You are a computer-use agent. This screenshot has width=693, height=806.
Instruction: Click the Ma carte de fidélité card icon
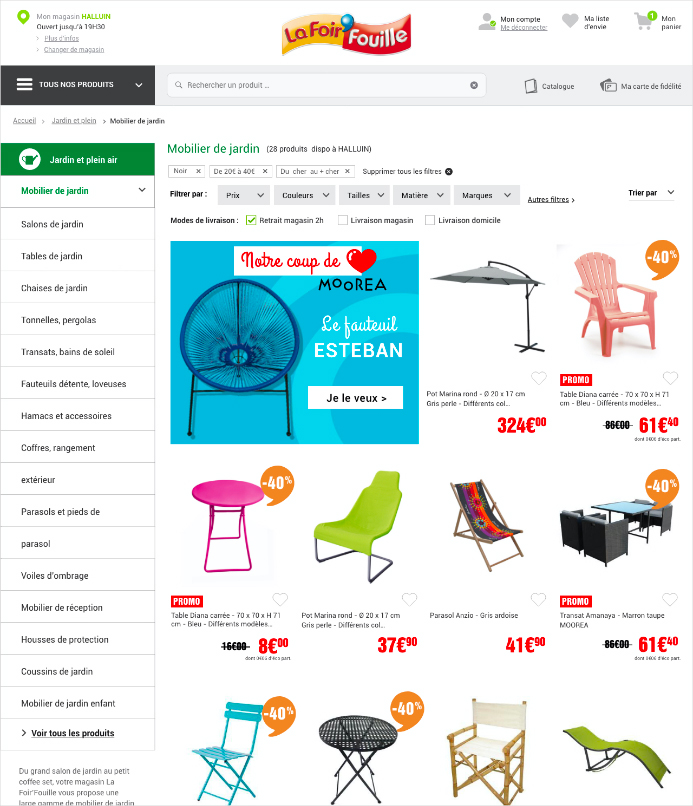(608, 85)
